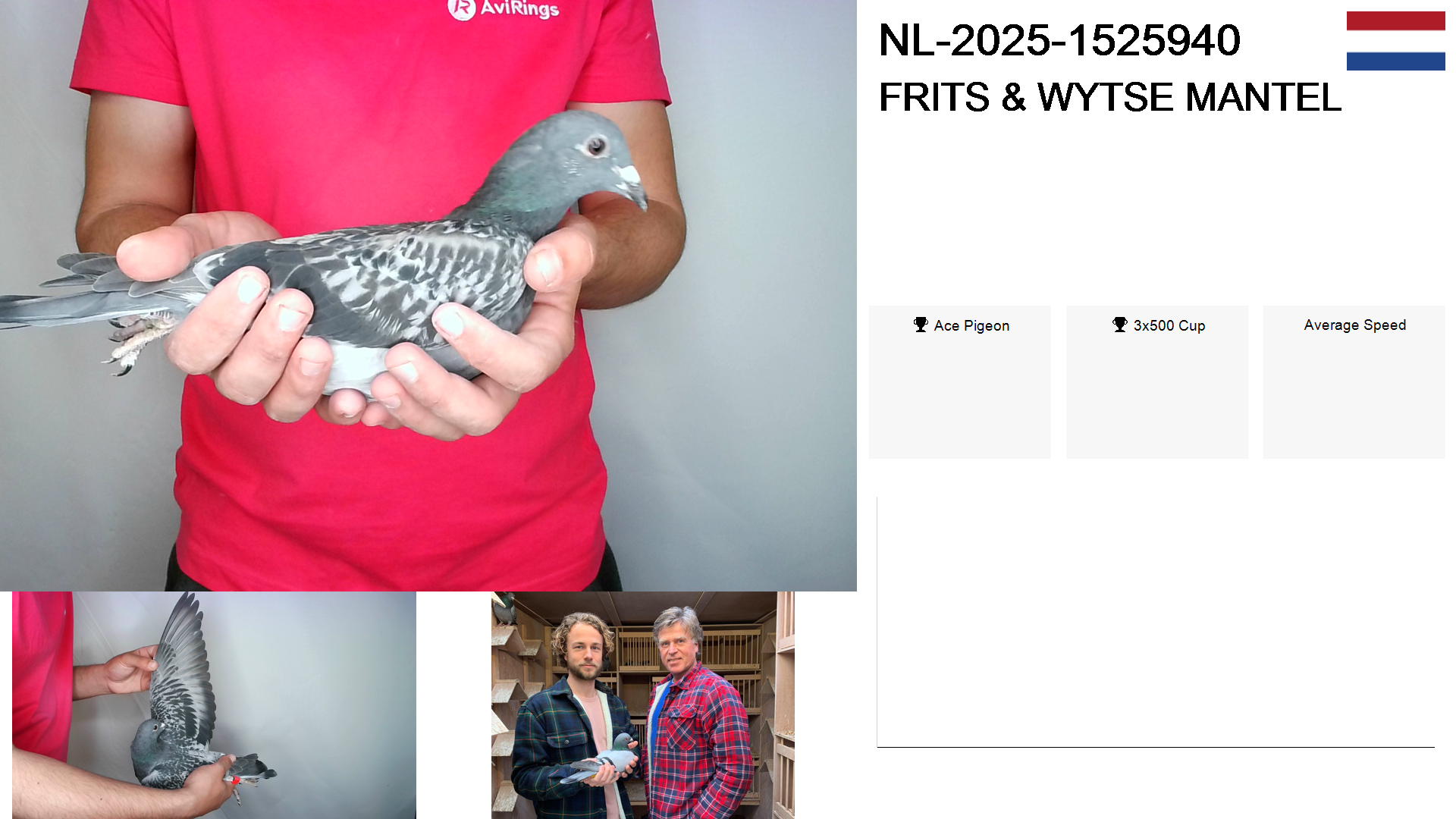Open the Ace Pigeon stats card
This screenshot has height=819, width=1456.
click(959, 382)
